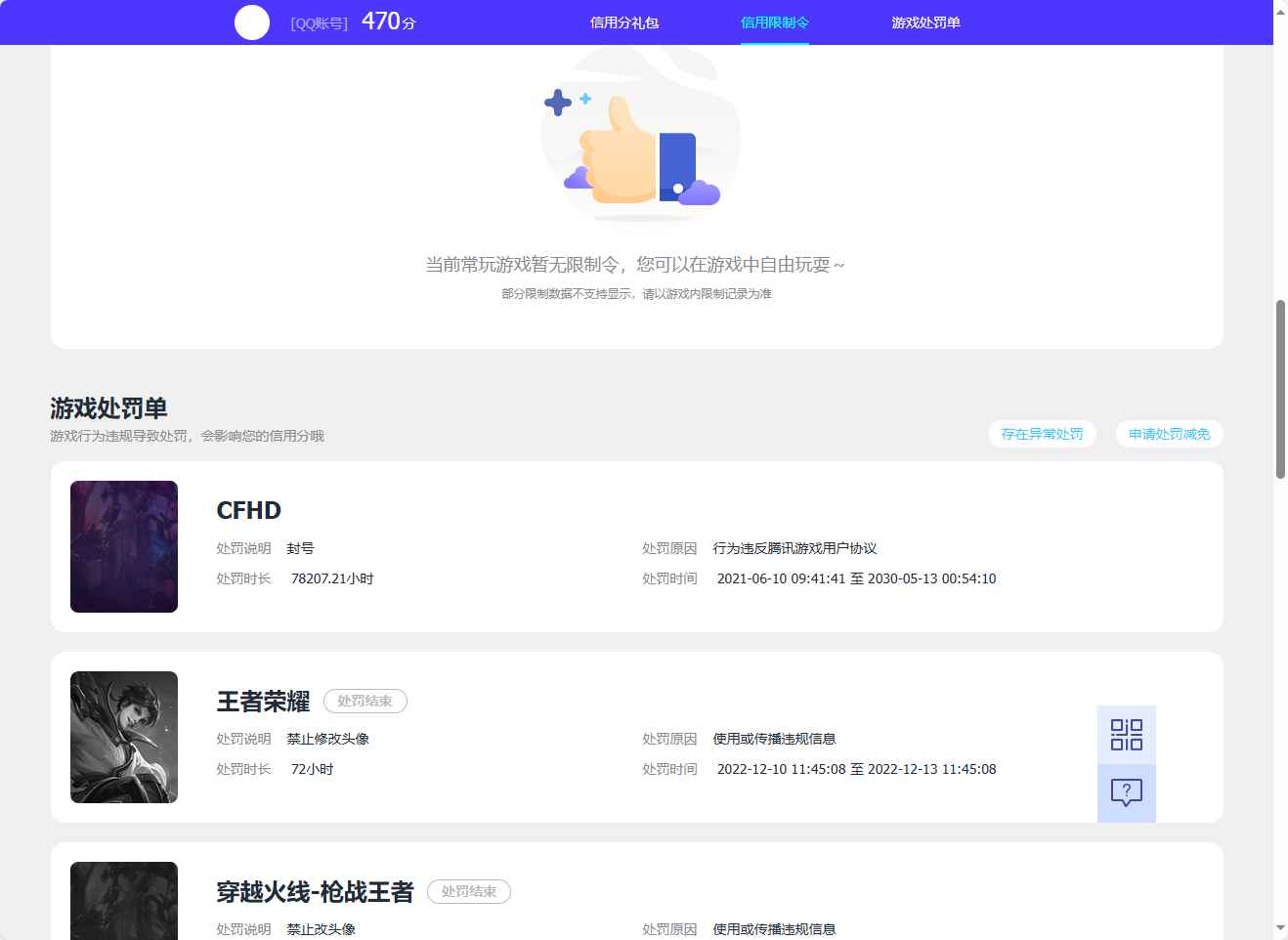Click the CFHD game title
The width and height of the screenshot is (1288, 940).
(248, 510)
